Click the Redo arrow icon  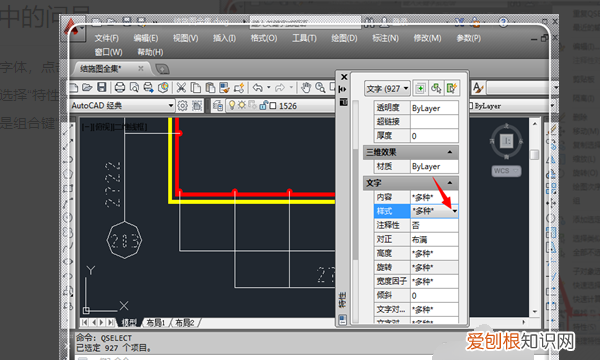[280, 88]
